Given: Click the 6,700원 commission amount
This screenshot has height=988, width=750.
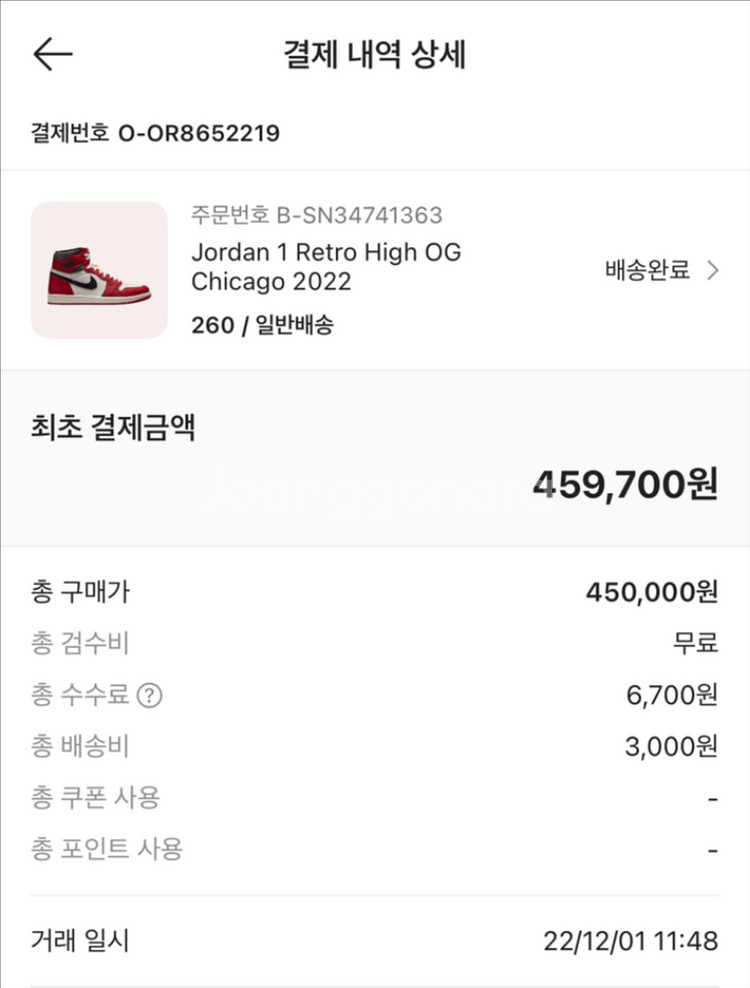Looking at the screenshot, I should click(672, 695).
